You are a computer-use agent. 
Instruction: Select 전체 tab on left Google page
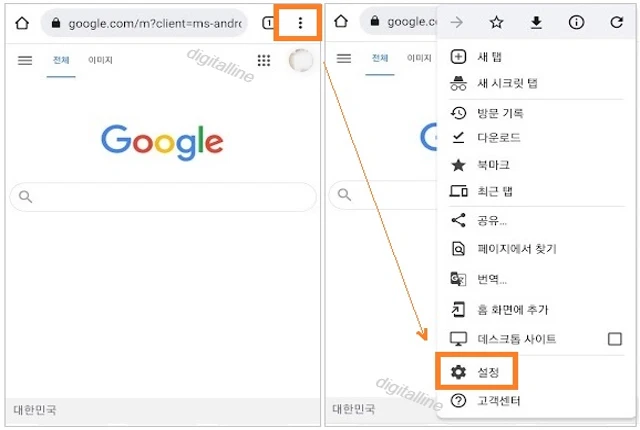61,60
